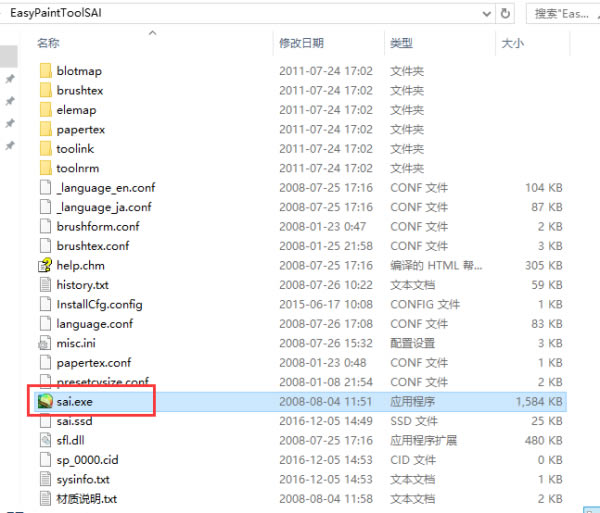
Task: Select the file named brushtex.conf
Action: 93,246
